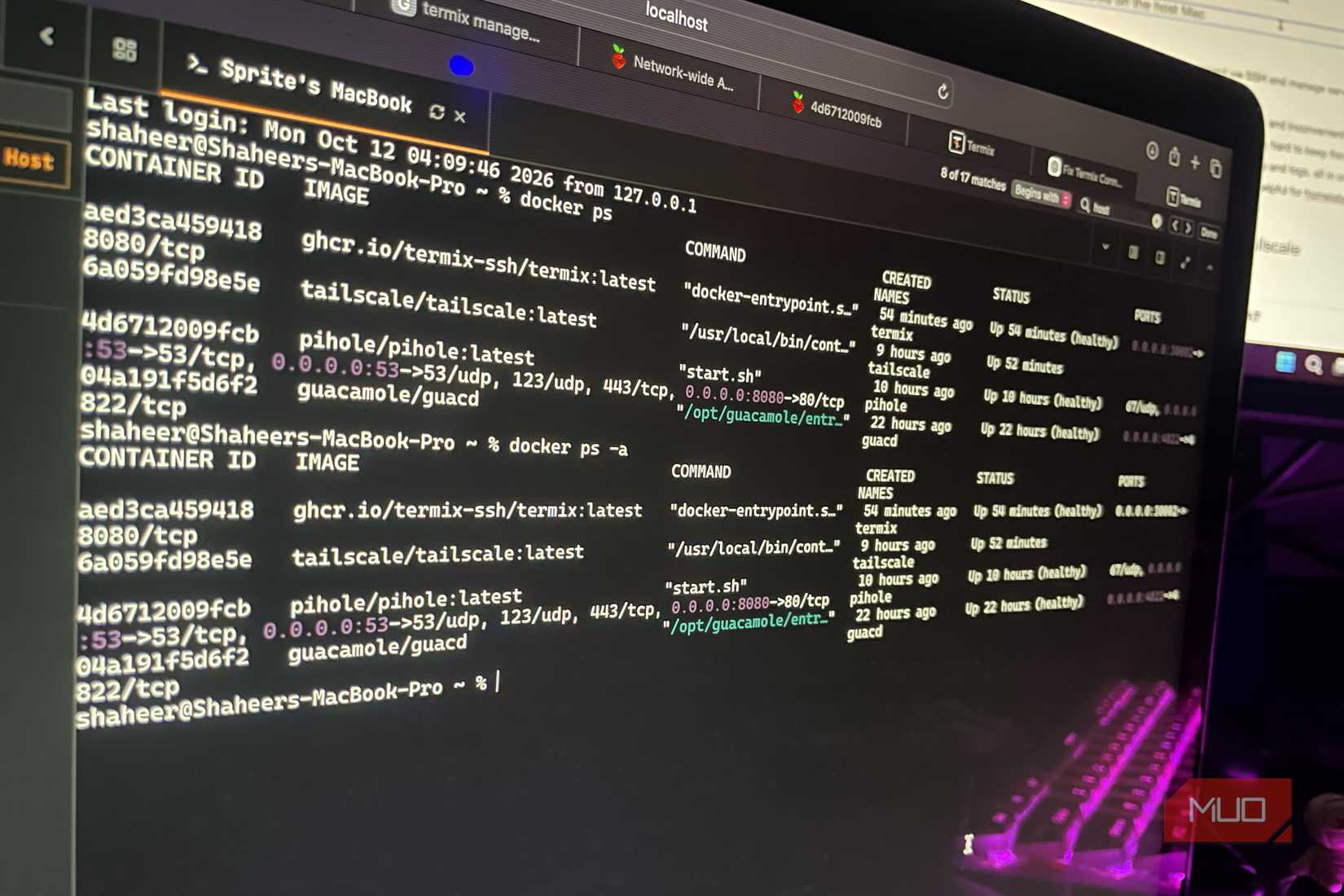
Task: Open the Safari share icon
Action: click(x=1174, y=156)
